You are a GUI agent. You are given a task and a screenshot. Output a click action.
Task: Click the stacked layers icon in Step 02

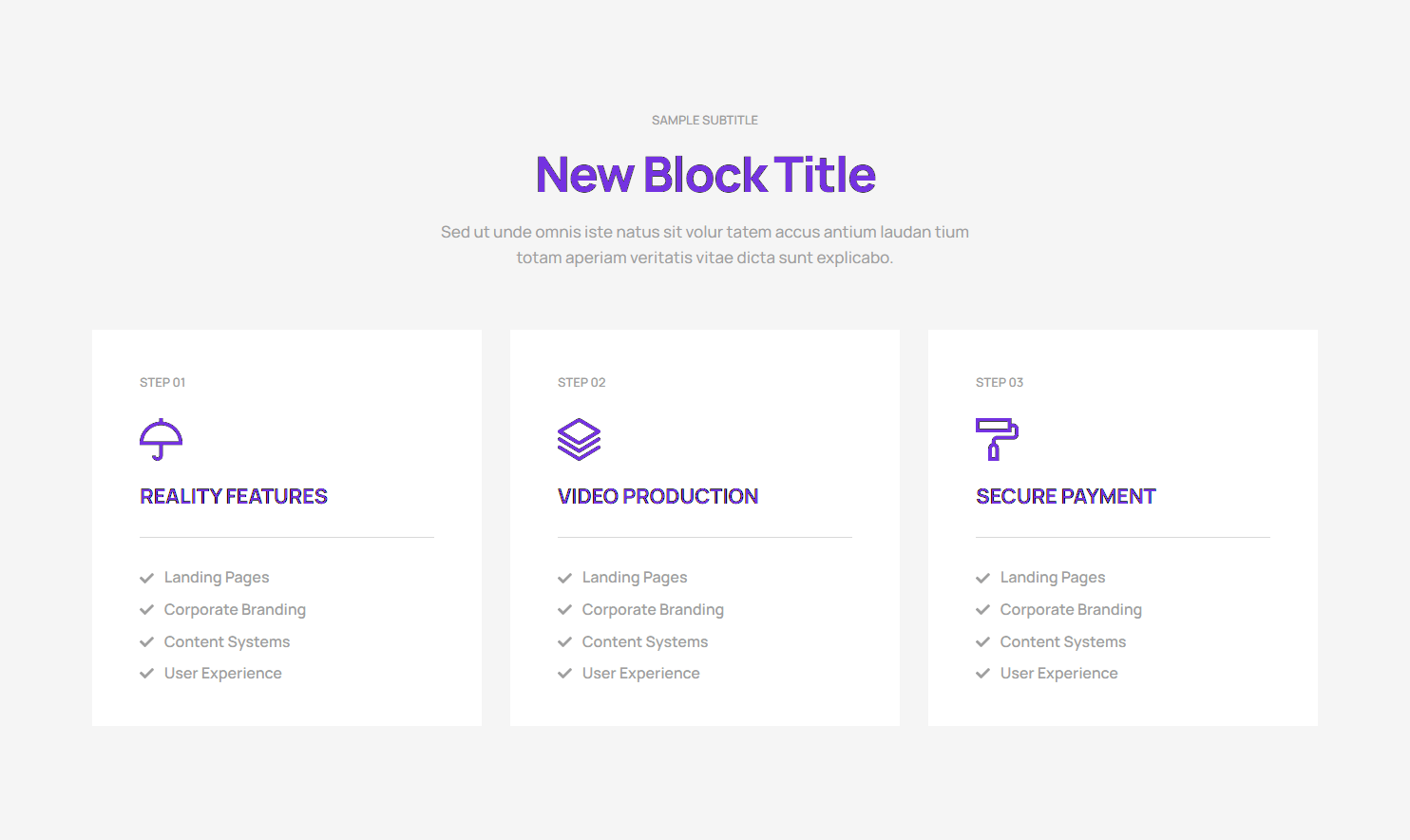(579, 439)
